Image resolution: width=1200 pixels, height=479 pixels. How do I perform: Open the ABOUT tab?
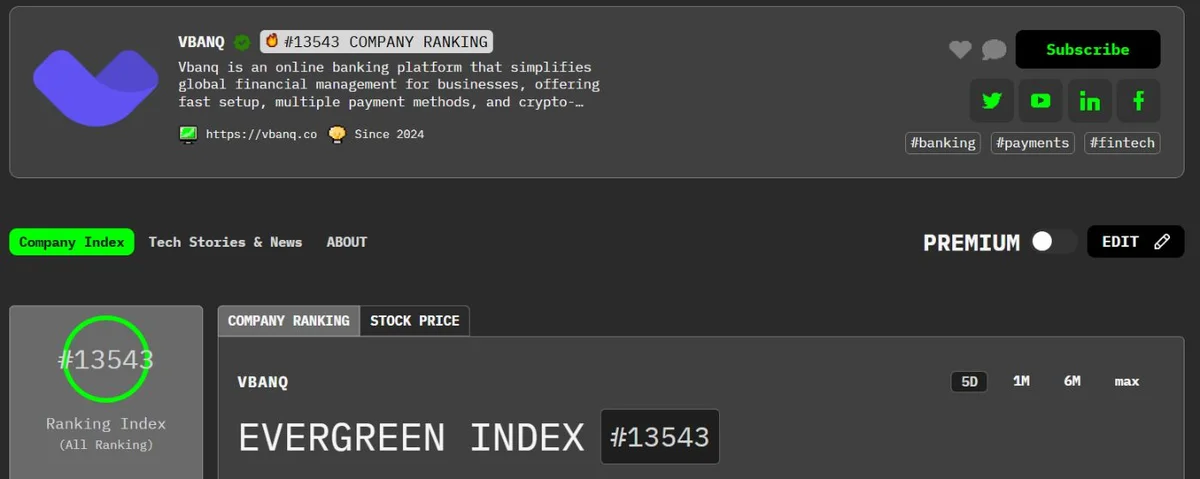[347, 242]
